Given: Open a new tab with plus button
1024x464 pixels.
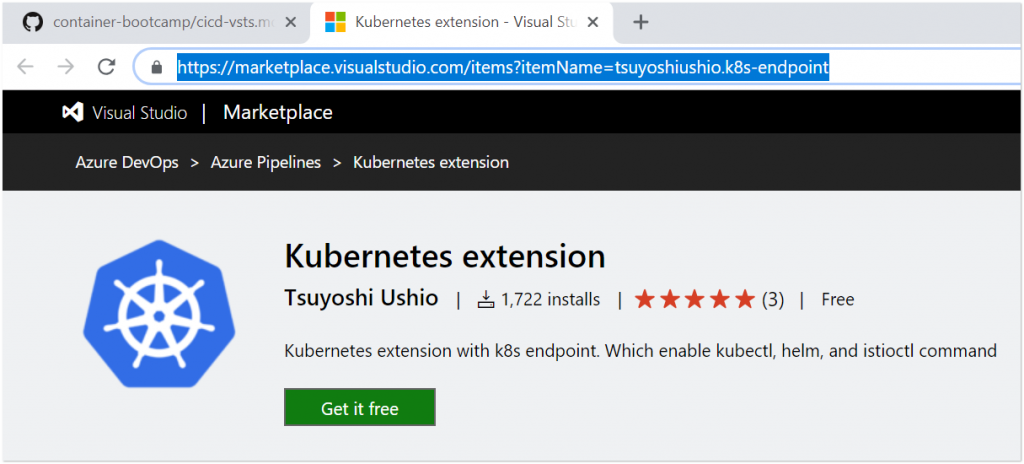Looking at the screenshot, I should point(641,22).
